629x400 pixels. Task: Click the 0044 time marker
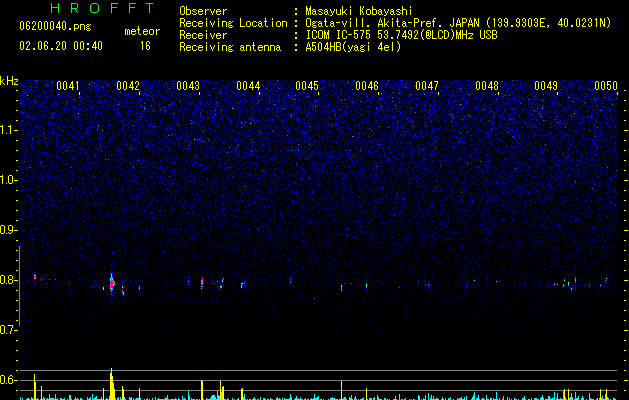[248, 86]
